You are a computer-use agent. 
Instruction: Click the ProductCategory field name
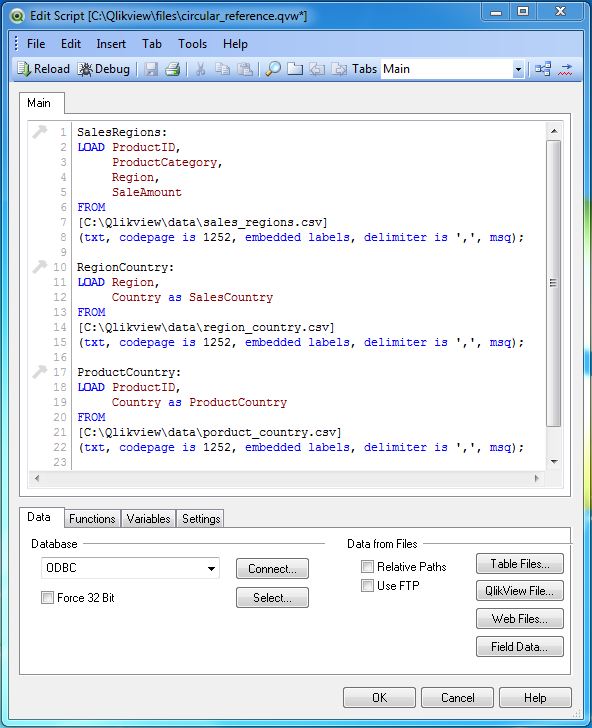click(165, 162)
